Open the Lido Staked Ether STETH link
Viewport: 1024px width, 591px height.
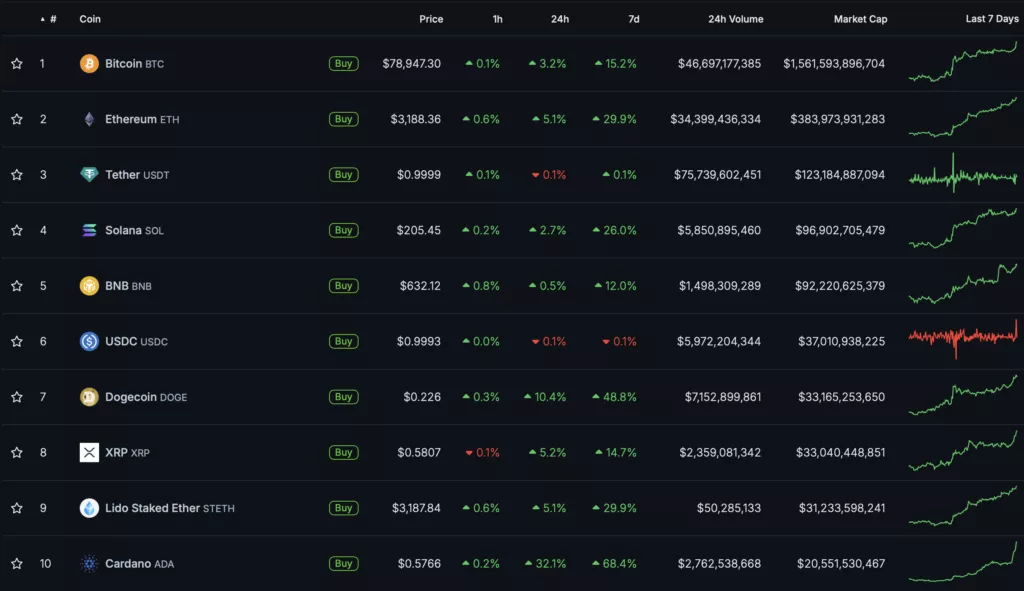pyautogui.click(x=170, y=507)
